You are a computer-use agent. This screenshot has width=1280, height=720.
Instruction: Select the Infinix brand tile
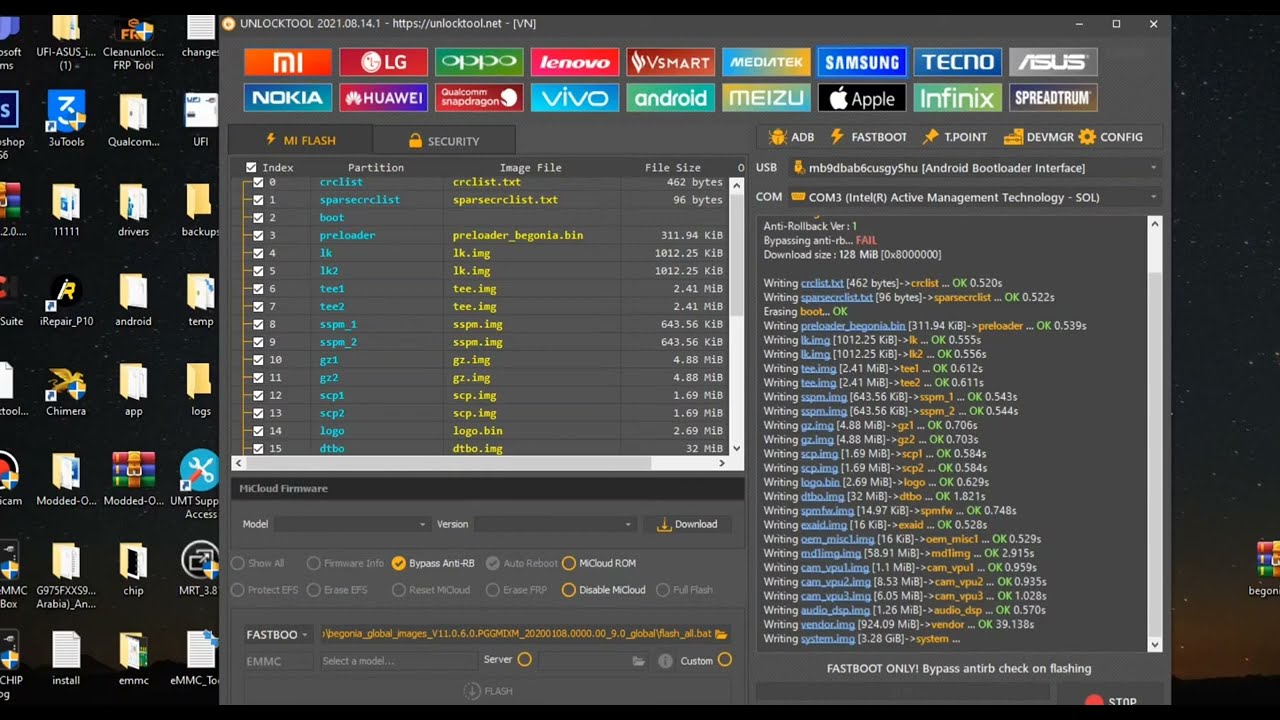(x=958, y=98)
